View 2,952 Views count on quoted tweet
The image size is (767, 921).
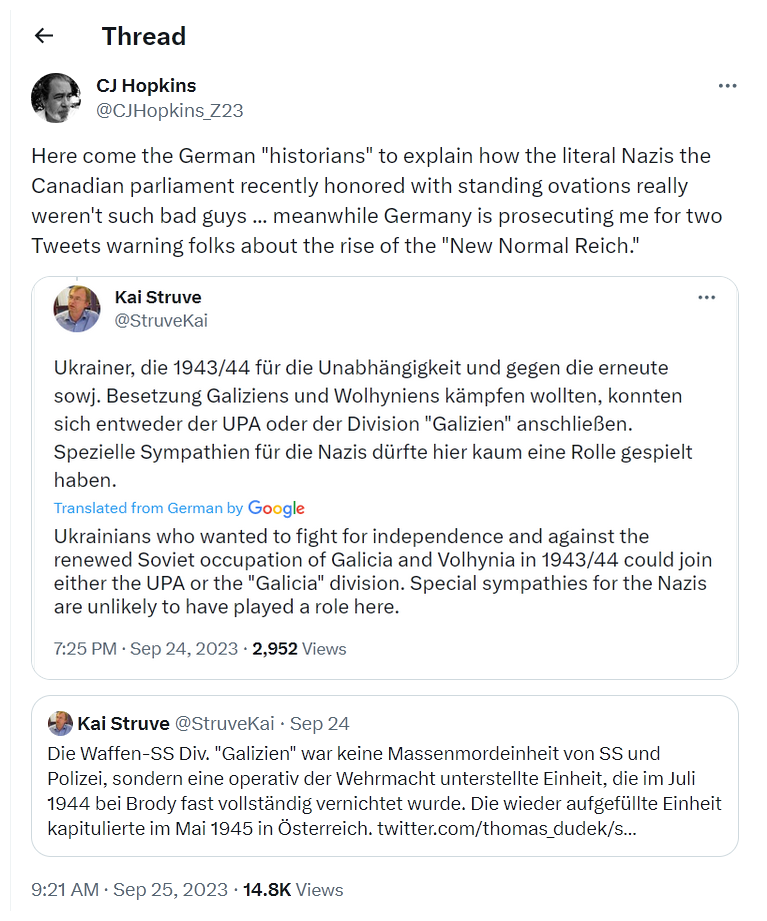[x=299, y=648]
